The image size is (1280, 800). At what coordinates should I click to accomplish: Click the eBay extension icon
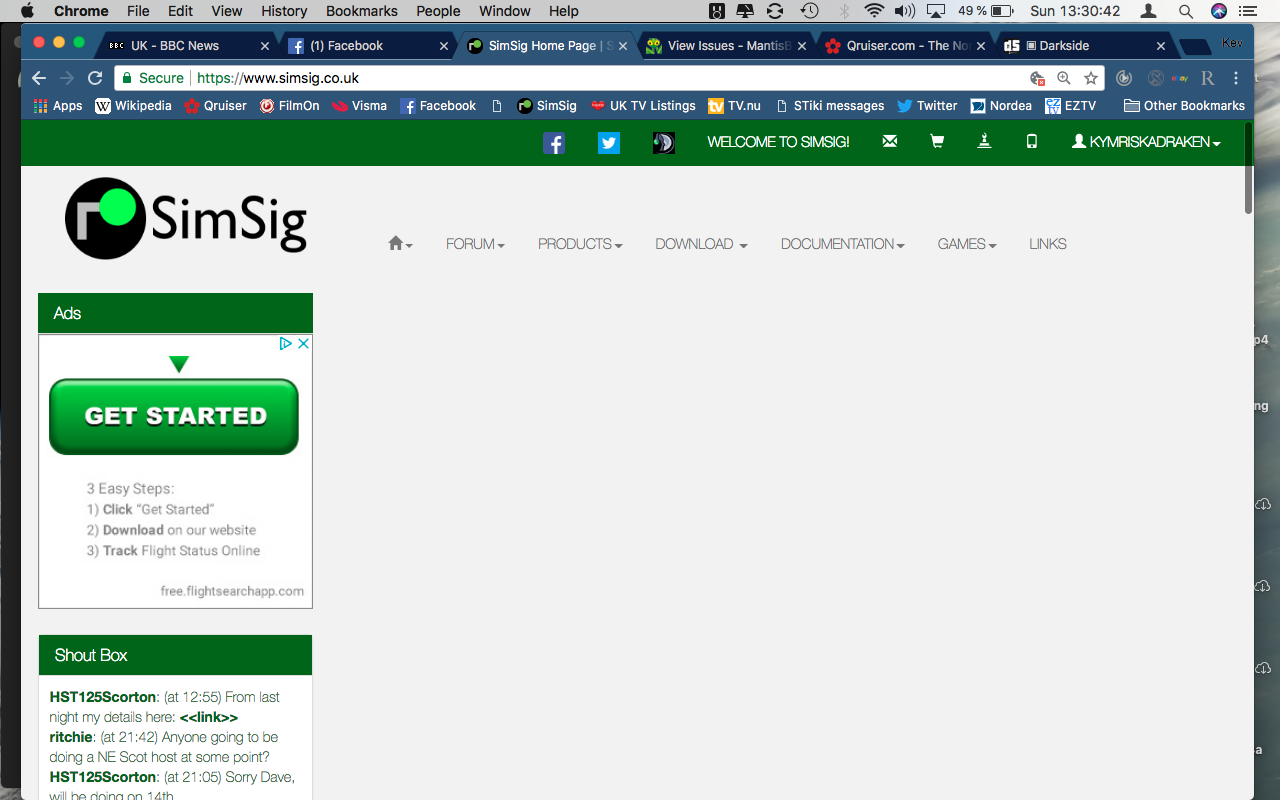pyautogui.click(x=1181, y=78)
